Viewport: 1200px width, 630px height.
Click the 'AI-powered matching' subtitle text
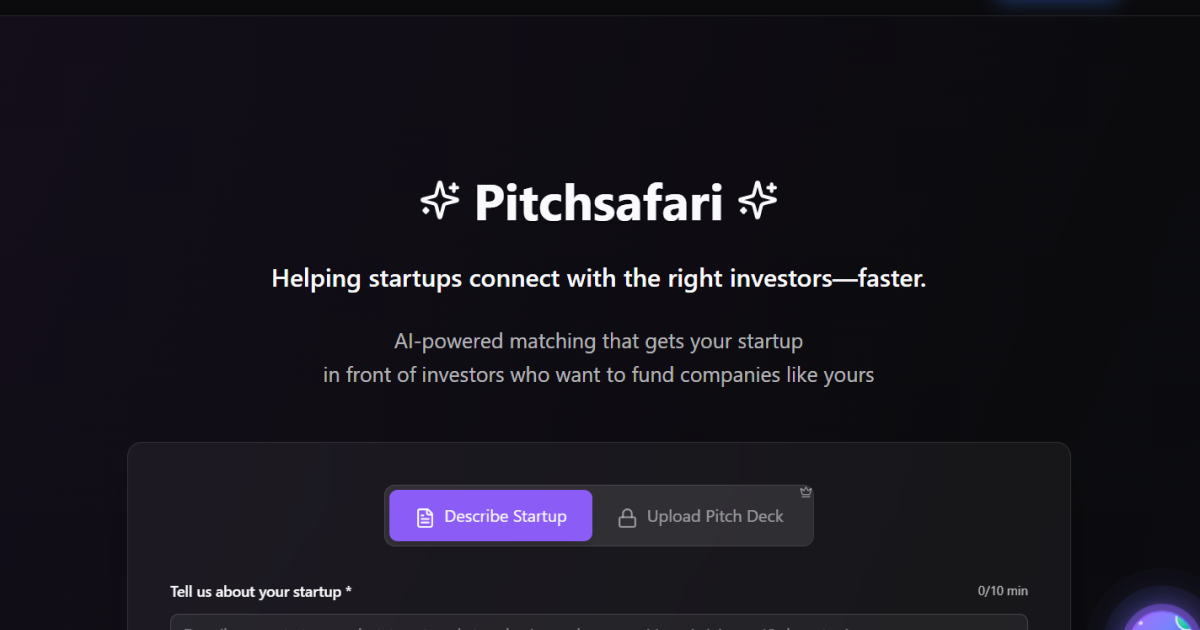pos(599,341)
